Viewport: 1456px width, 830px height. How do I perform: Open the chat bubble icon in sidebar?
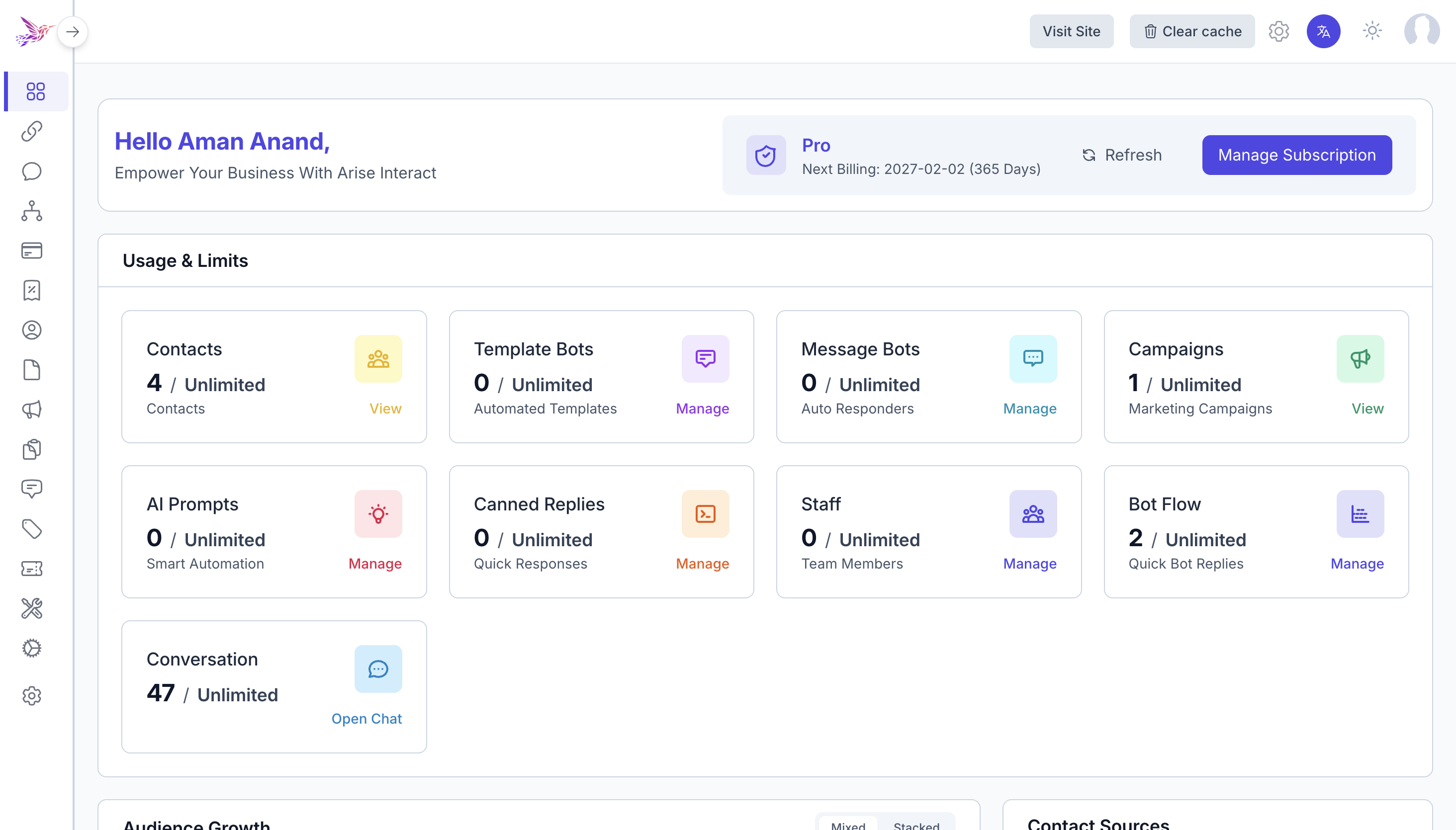[32, 171]
